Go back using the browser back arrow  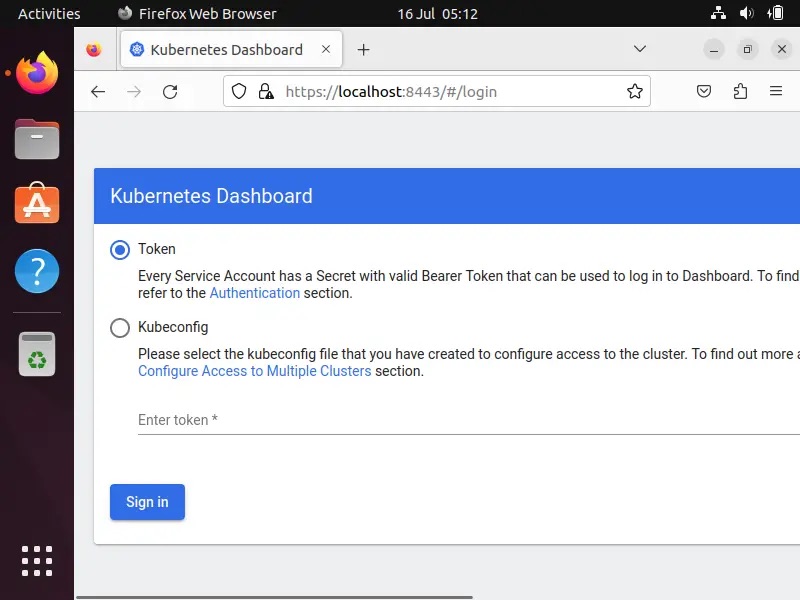click(98, 92)
